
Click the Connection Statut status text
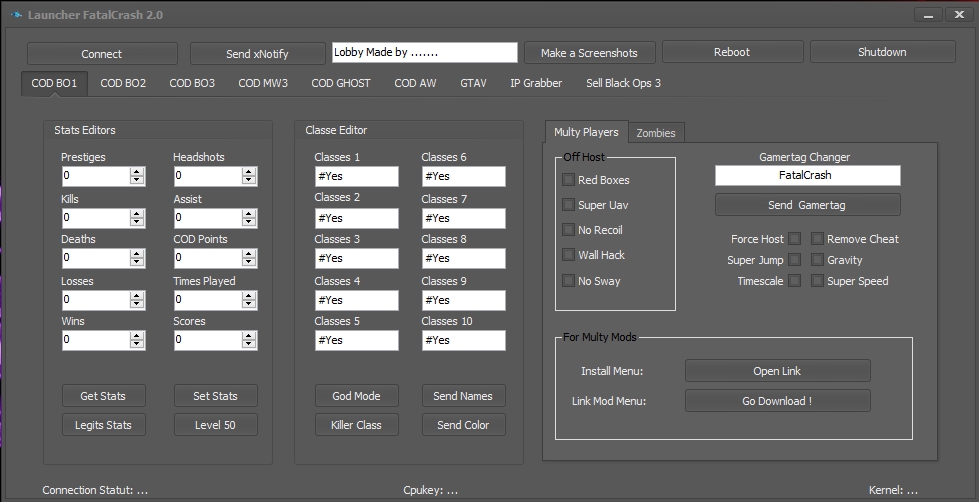(96, 491)
